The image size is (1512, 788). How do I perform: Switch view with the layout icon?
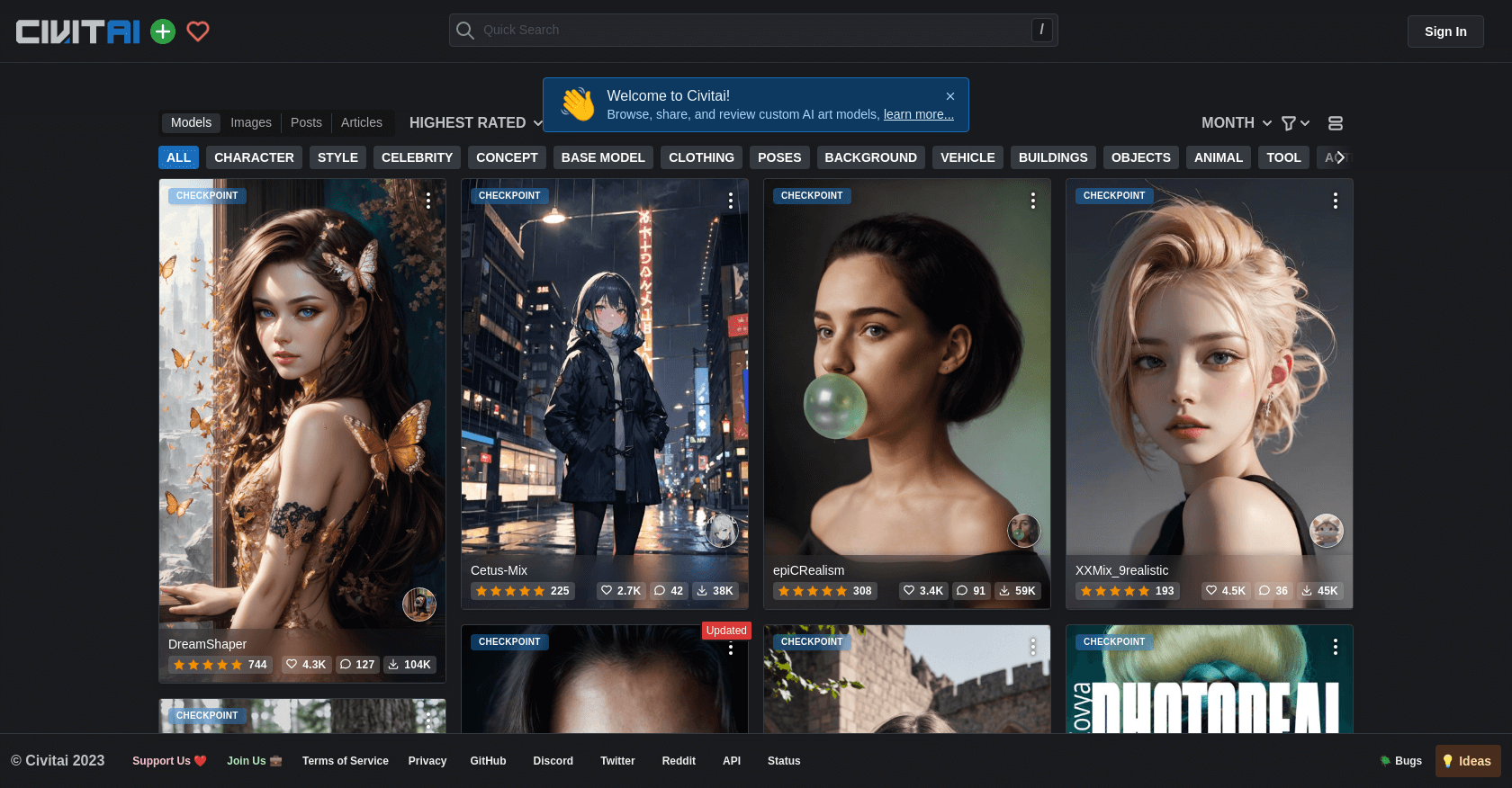[1336, 123]
